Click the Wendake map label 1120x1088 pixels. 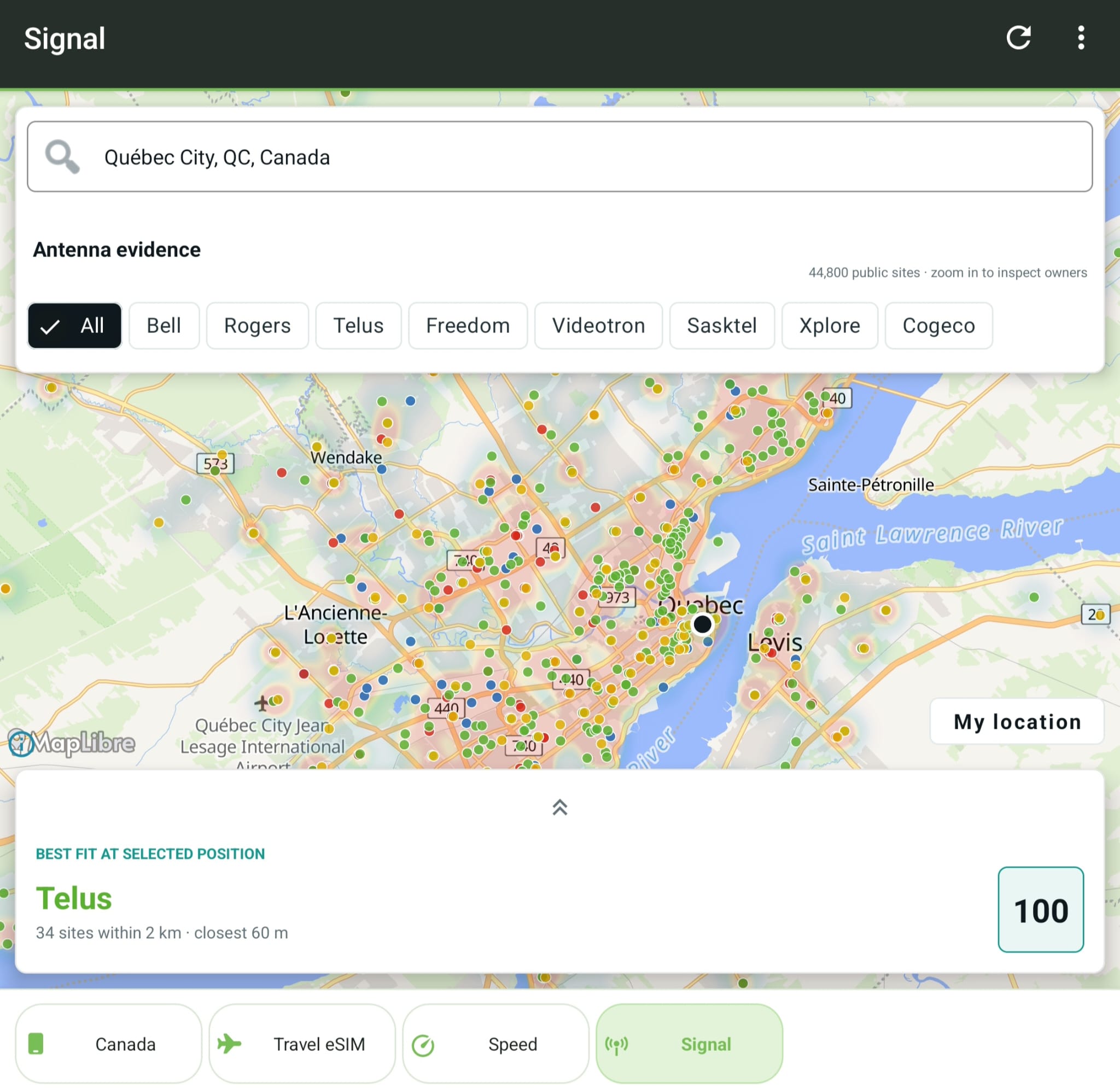coord(346,457)
